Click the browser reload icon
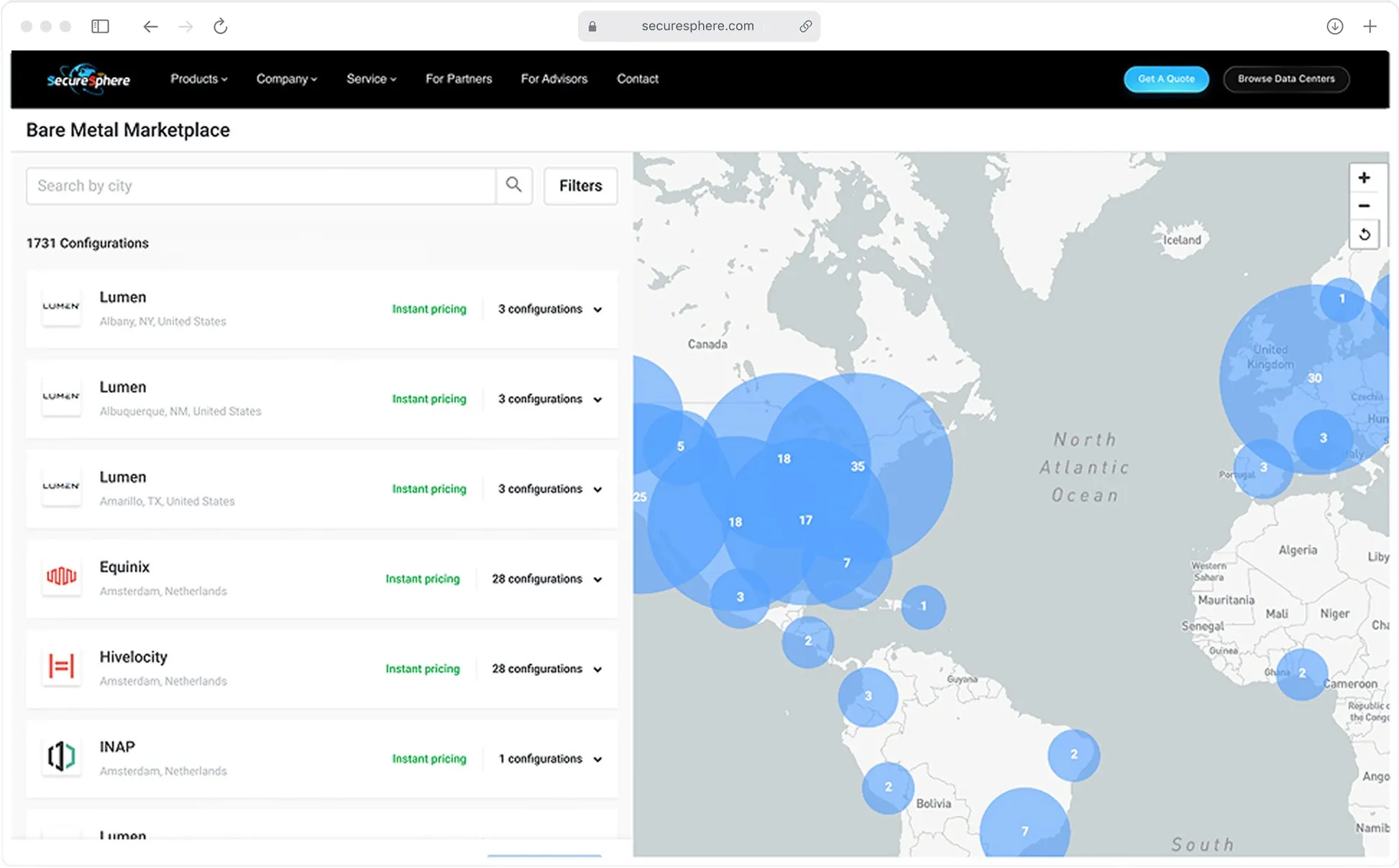Viewport: 1399px width, 868px height. (221, 27)
